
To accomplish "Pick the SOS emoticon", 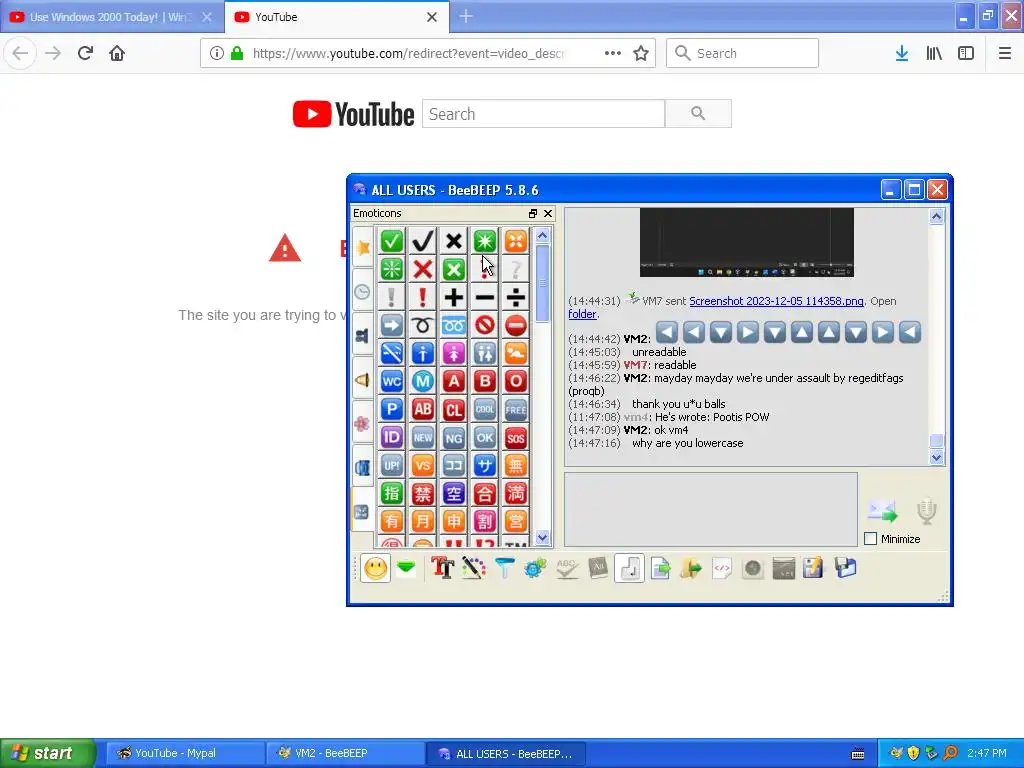I will pos(515,438).
